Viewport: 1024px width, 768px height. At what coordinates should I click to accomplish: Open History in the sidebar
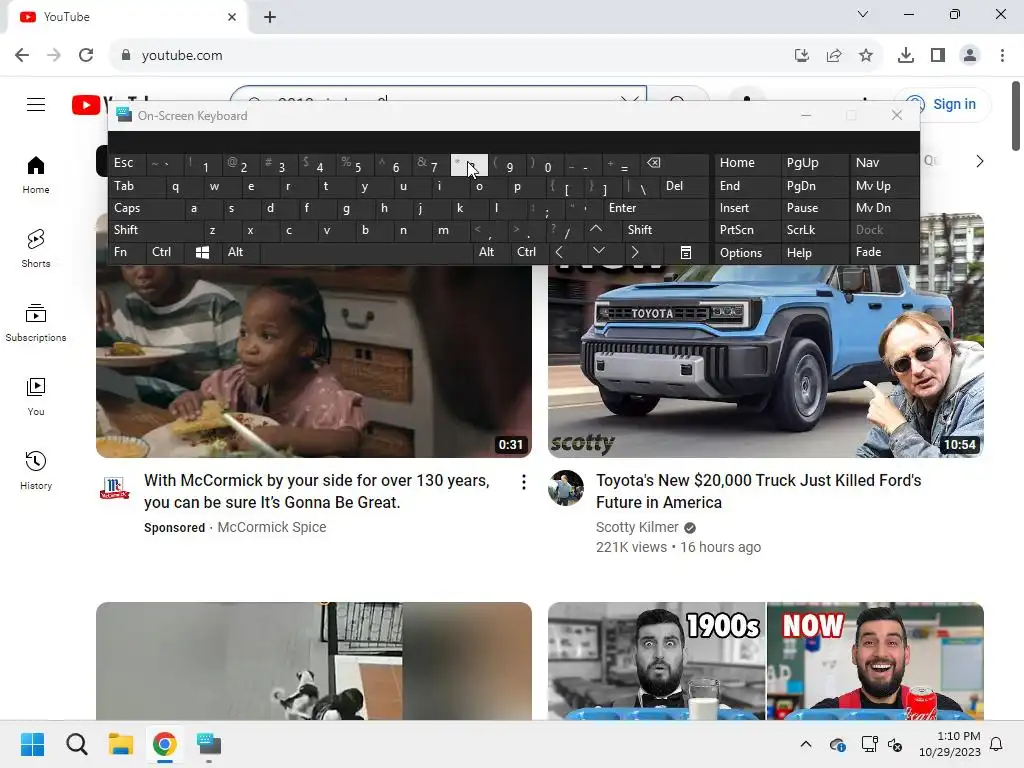tap(36, 470)
